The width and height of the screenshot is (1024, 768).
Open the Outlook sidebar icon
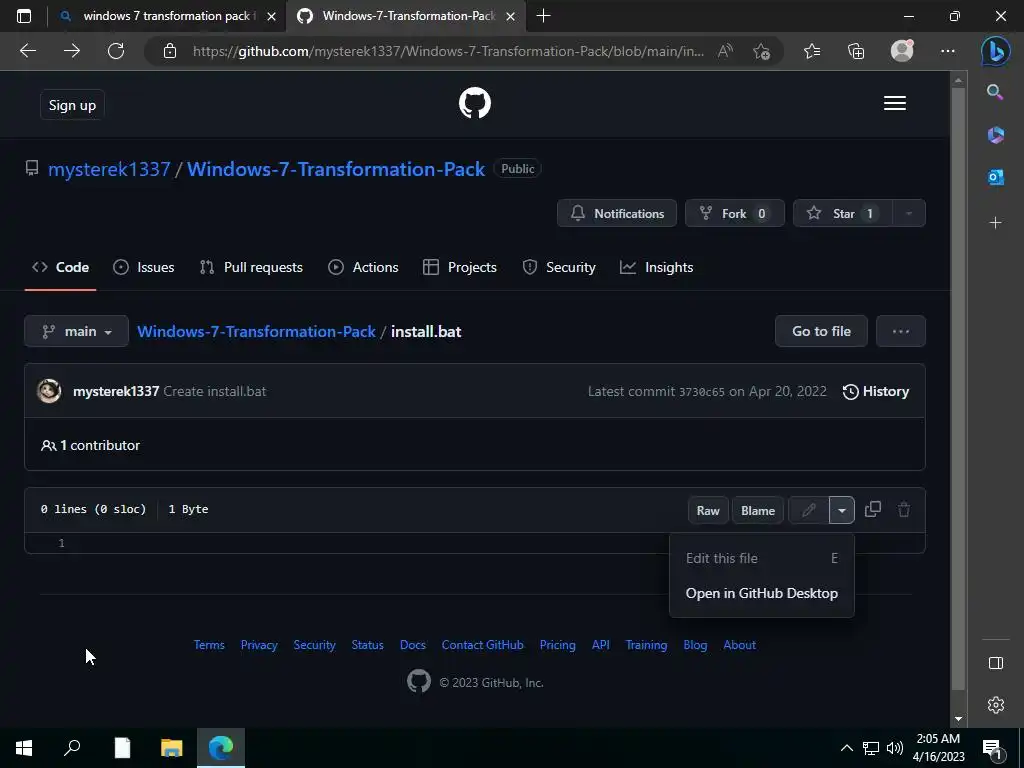coord(995,177)
